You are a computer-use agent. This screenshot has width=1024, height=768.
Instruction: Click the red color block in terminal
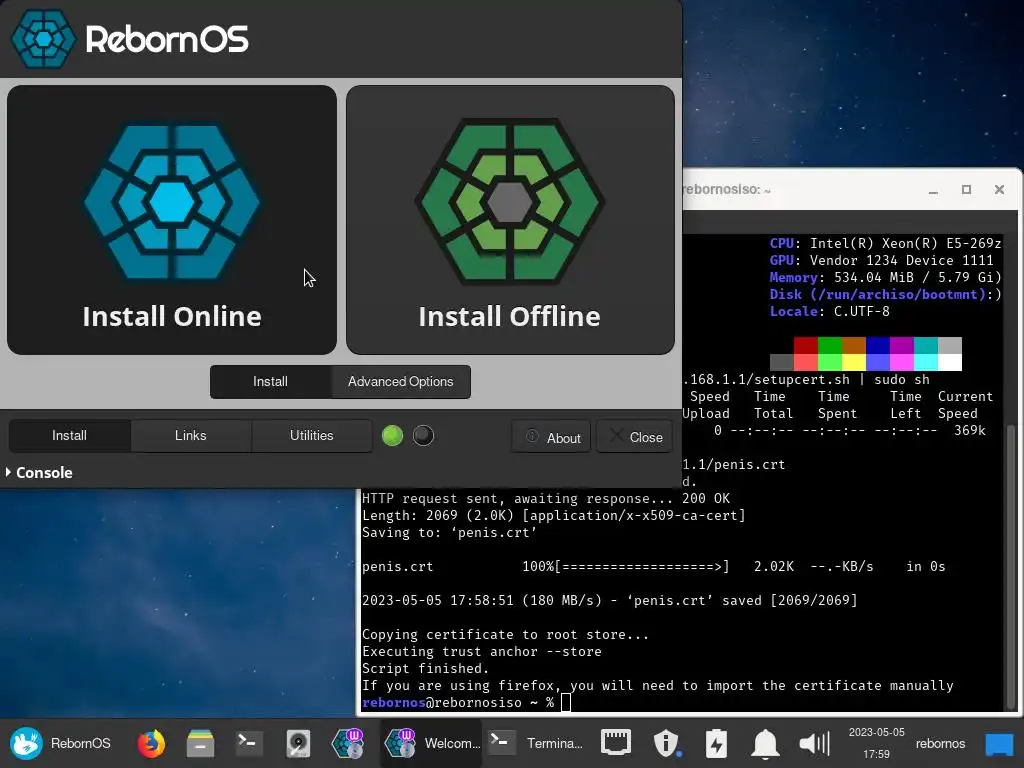coord(806,345)
